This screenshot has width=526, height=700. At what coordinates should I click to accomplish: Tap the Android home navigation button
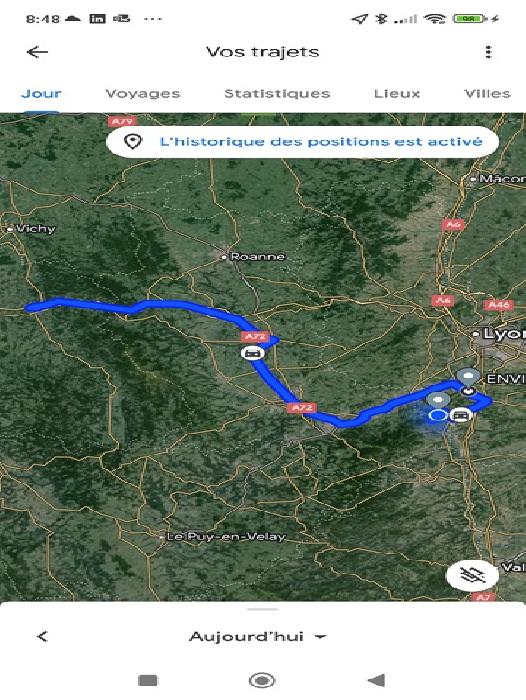point(262,680)
